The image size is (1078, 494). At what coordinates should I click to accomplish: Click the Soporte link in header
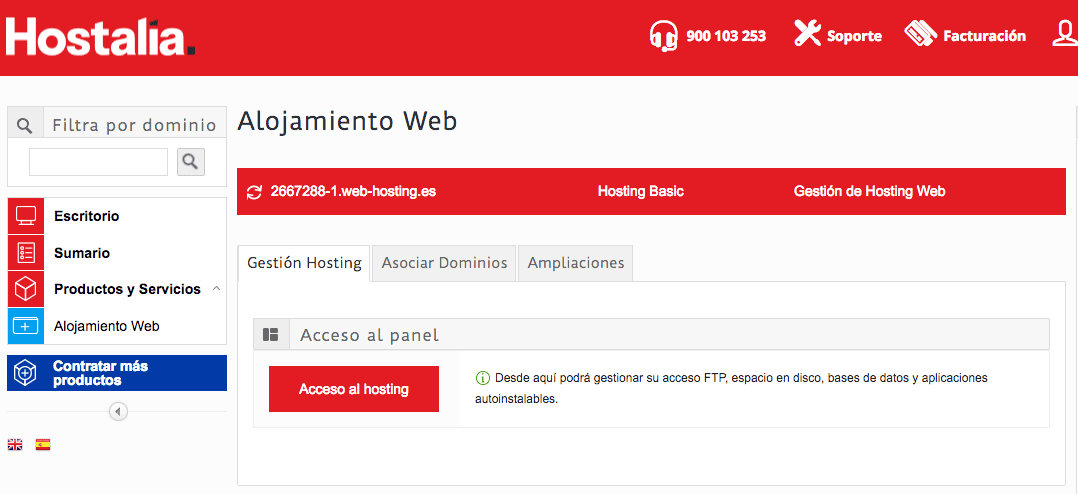coord(854,36)
